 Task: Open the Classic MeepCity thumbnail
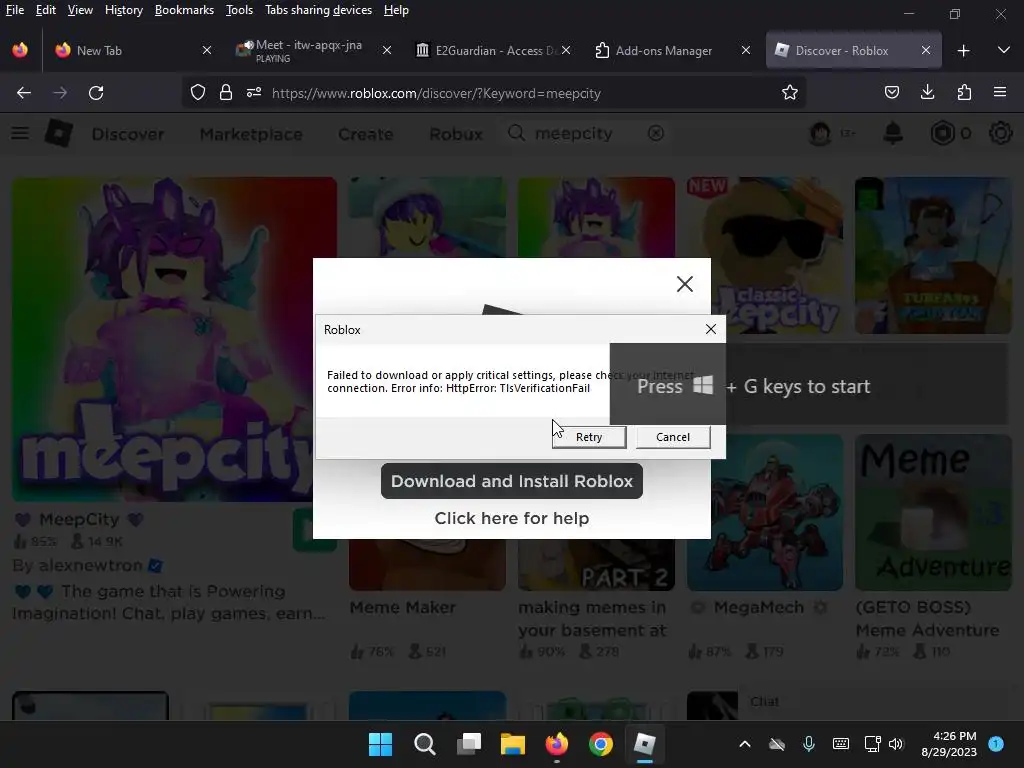(x=765, y=255)
